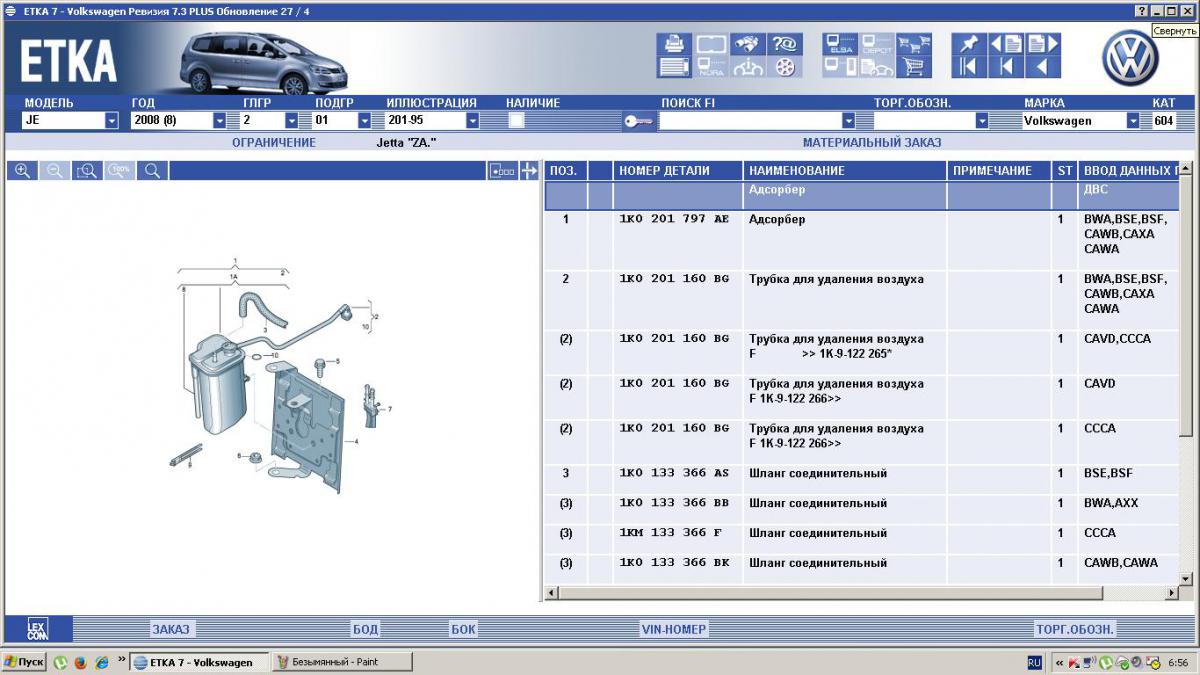Click the illustration panel layout icon
This screenshot has width=1200, height=675.
pos(502,171)
